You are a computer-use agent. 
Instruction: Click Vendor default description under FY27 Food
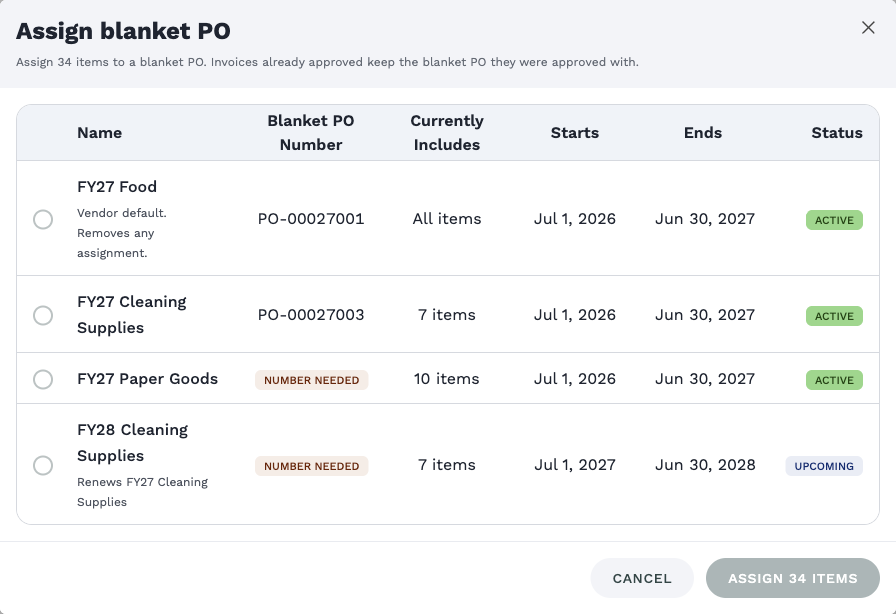pyautogui.click(x=122, y=233)
